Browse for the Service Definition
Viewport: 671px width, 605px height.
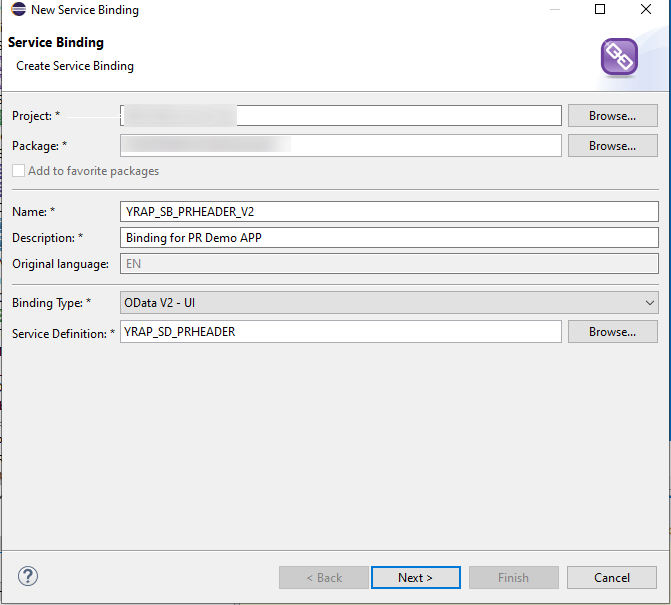pyautogui.click(x=612, y=332)
